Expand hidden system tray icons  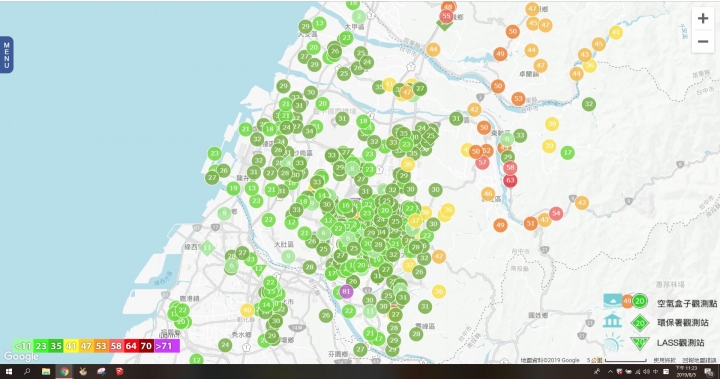click(610, 372)
